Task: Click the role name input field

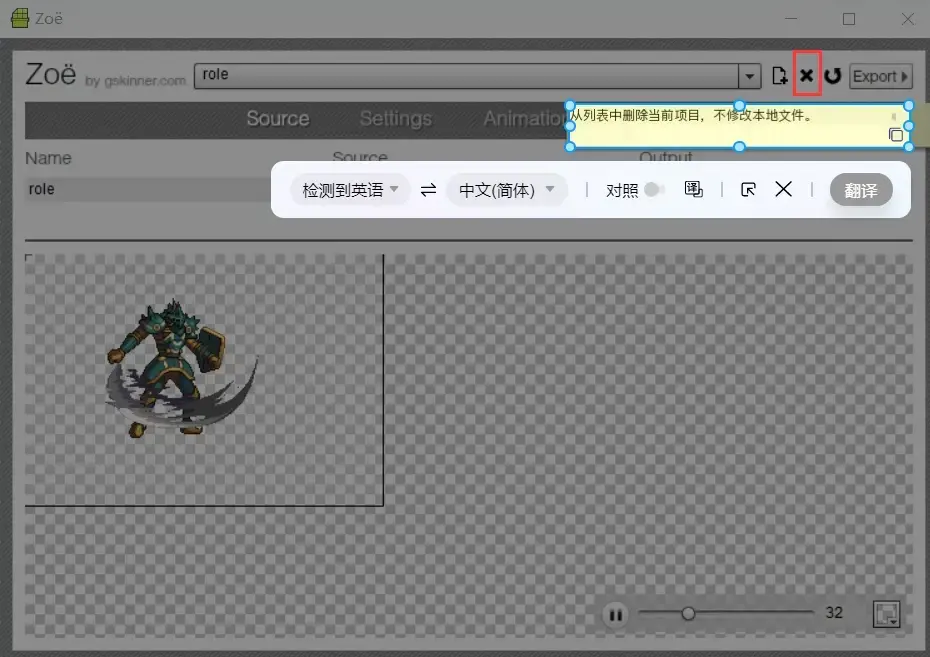Action: point(148,189)
